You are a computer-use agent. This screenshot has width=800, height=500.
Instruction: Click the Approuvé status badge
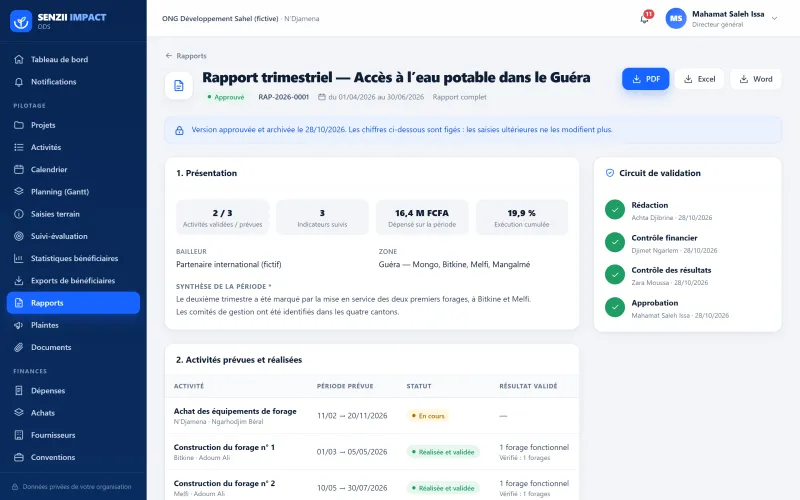pos(226,97)
